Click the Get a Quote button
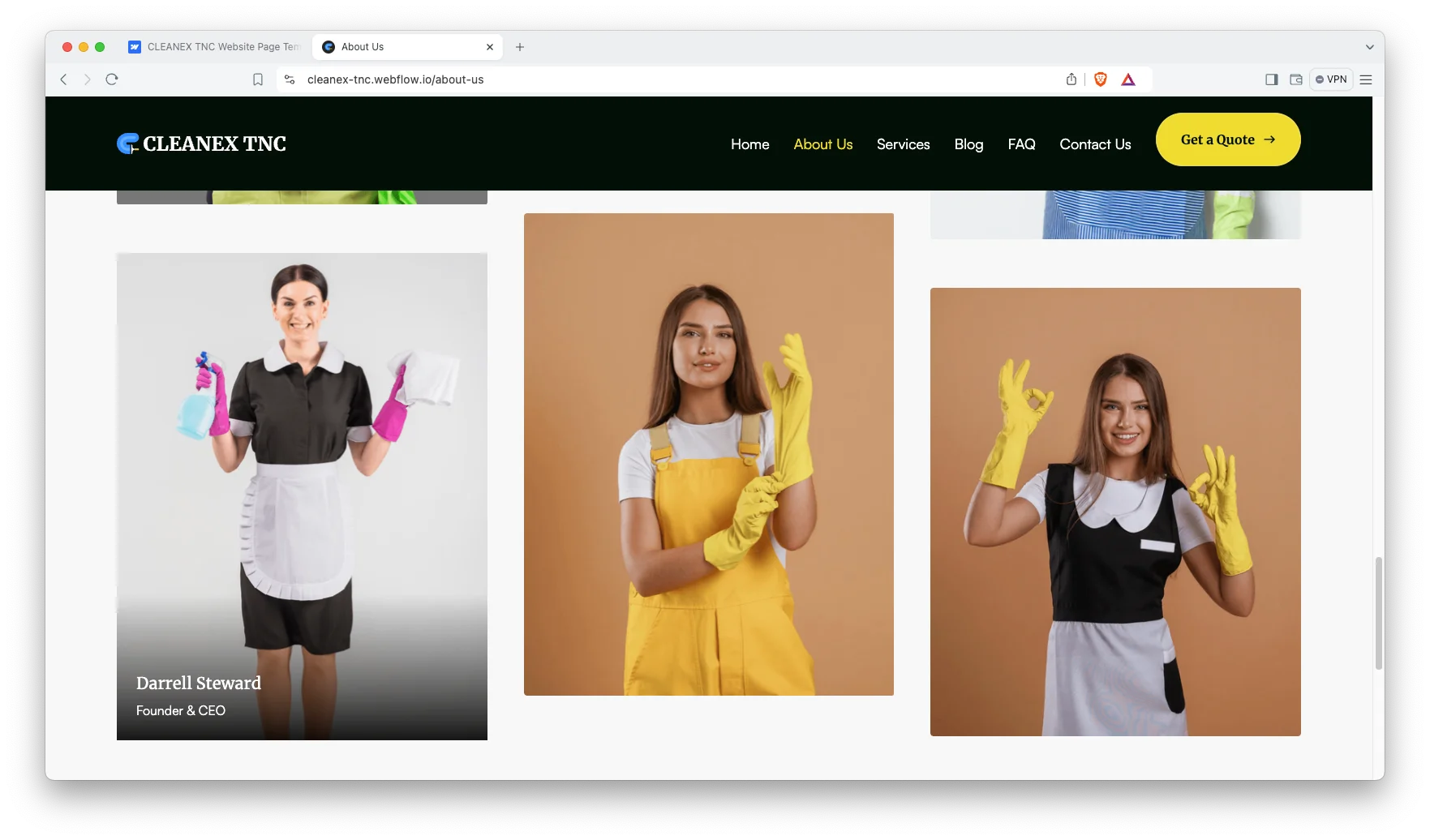Viewport: 1430px width, 840px height. coord(1227,139)
